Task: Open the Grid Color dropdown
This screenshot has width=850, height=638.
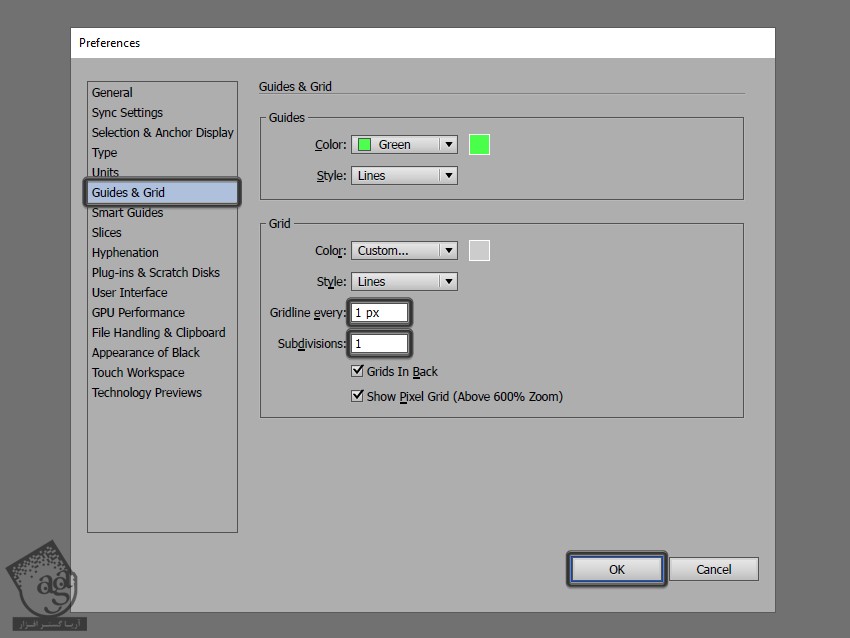Action: pyautogui.click(x=404, y=251)
